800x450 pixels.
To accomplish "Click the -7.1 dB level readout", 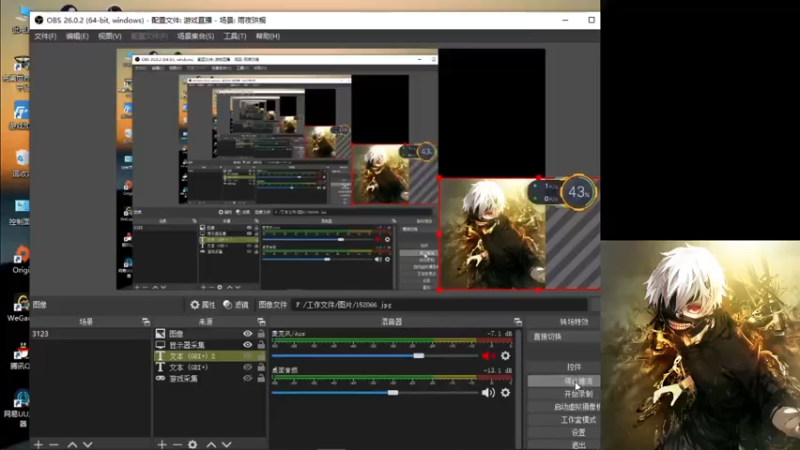I will pyautogui.click(x=499, y=334).
